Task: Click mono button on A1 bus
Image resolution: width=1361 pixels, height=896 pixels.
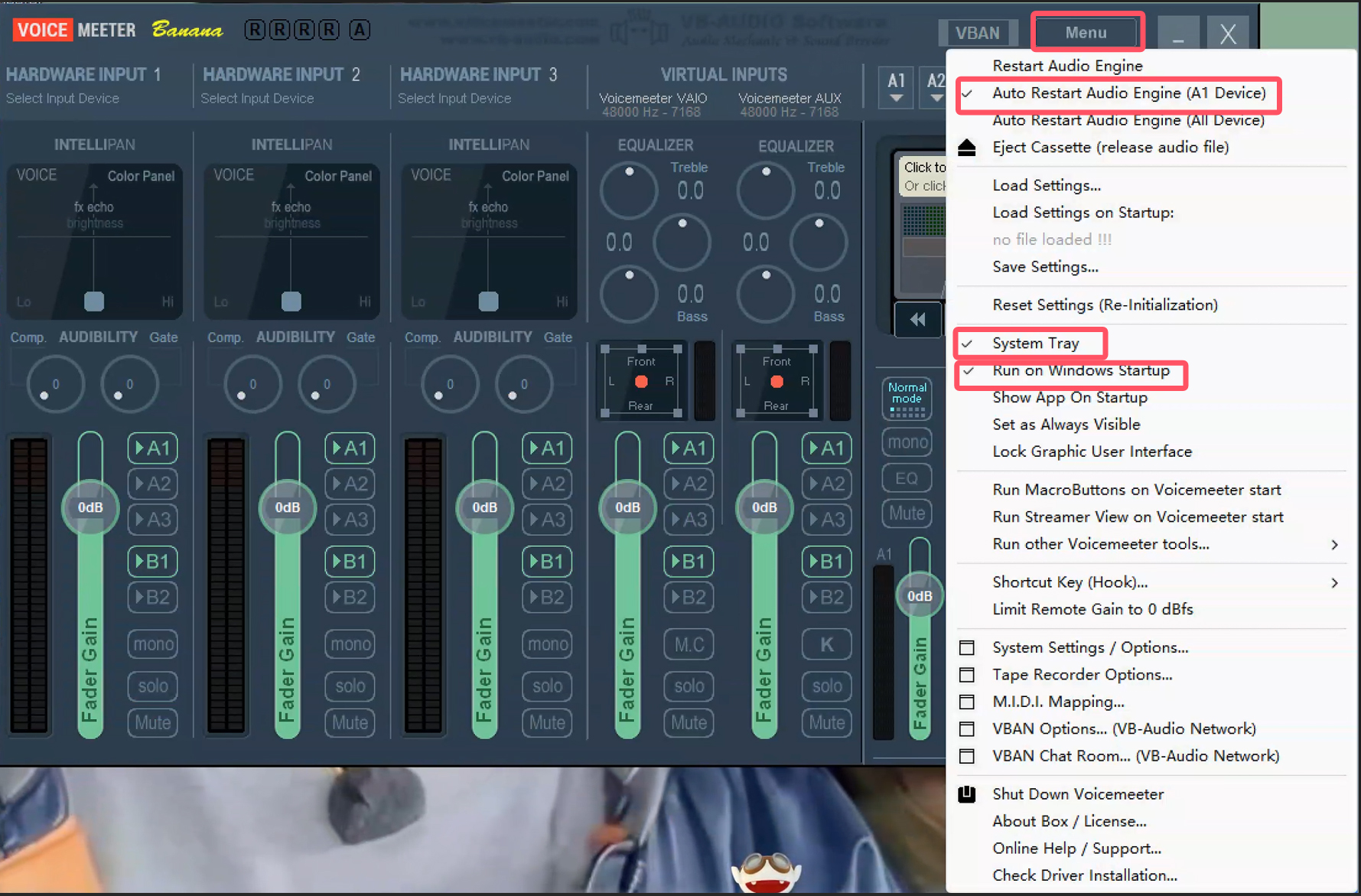Action: tap(907, 442)
